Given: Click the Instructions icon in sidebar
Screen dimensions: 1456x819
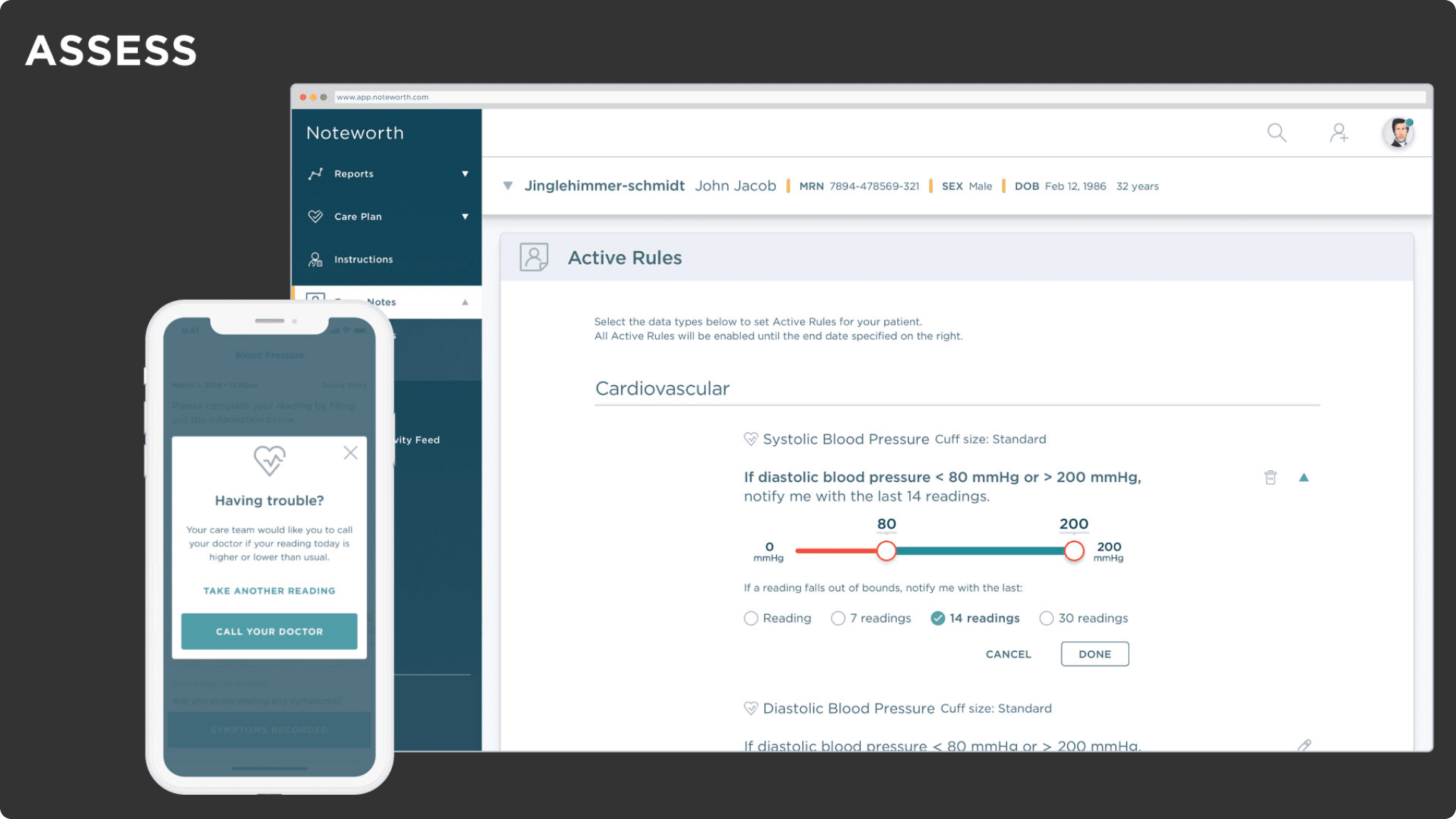Looking at the screenshot, I should tap(315, 259).
